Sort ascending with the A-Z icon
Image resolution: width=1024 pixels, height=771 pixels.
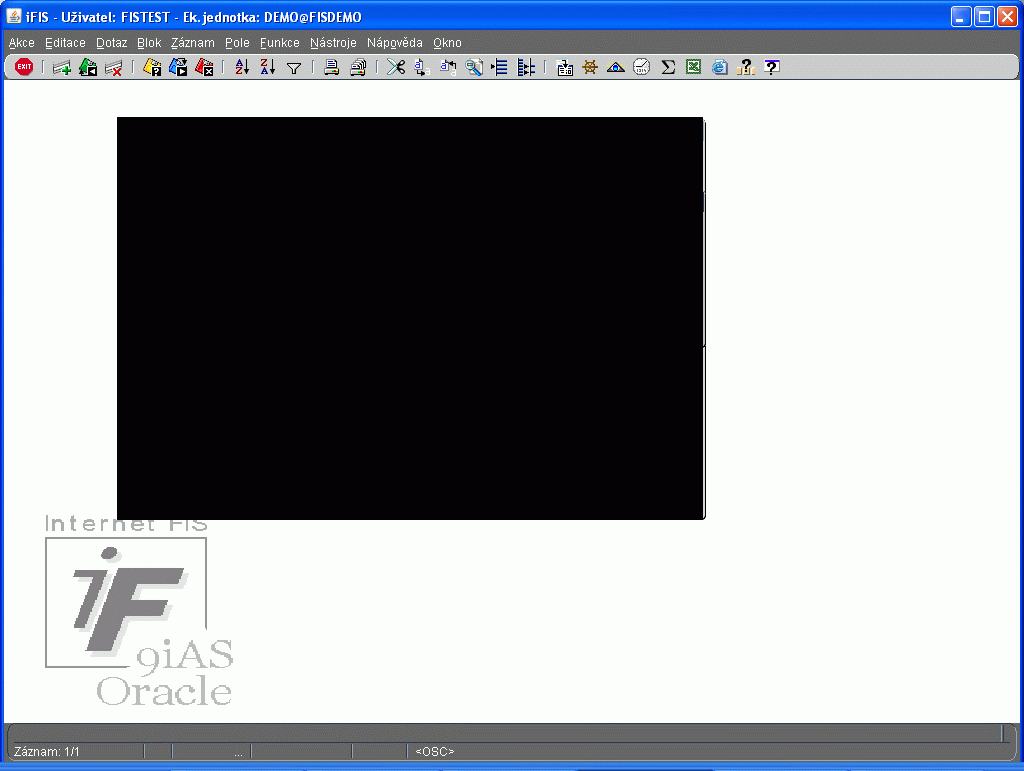point(242,67)
